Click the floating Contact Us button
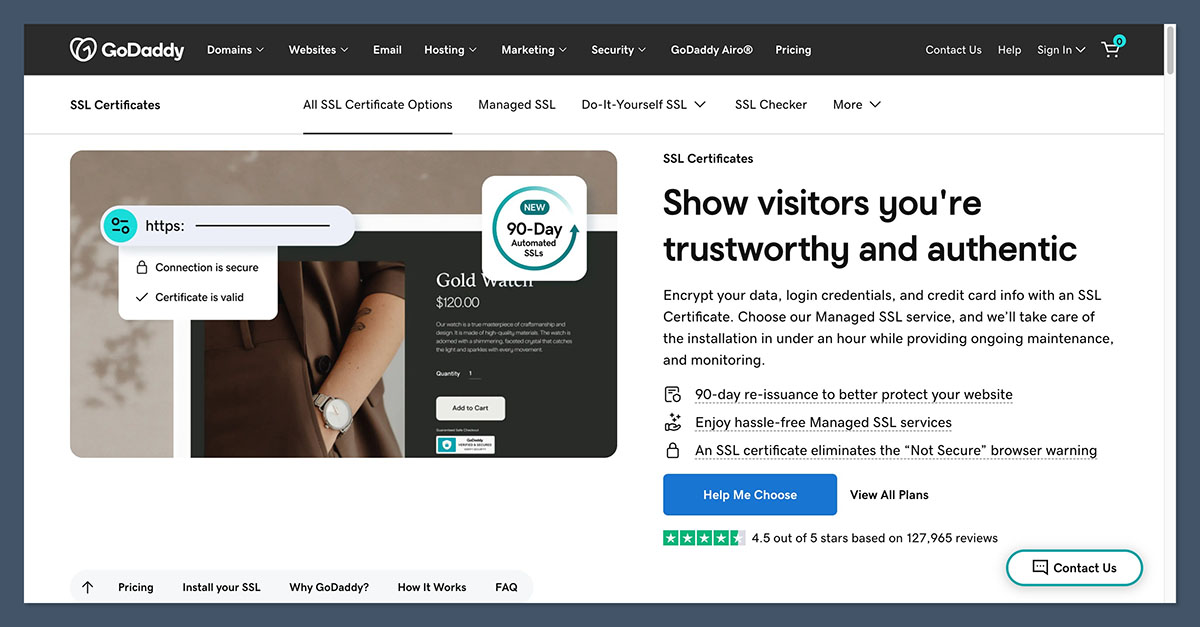The image size is (1200, 627). tap(1074, 567)
